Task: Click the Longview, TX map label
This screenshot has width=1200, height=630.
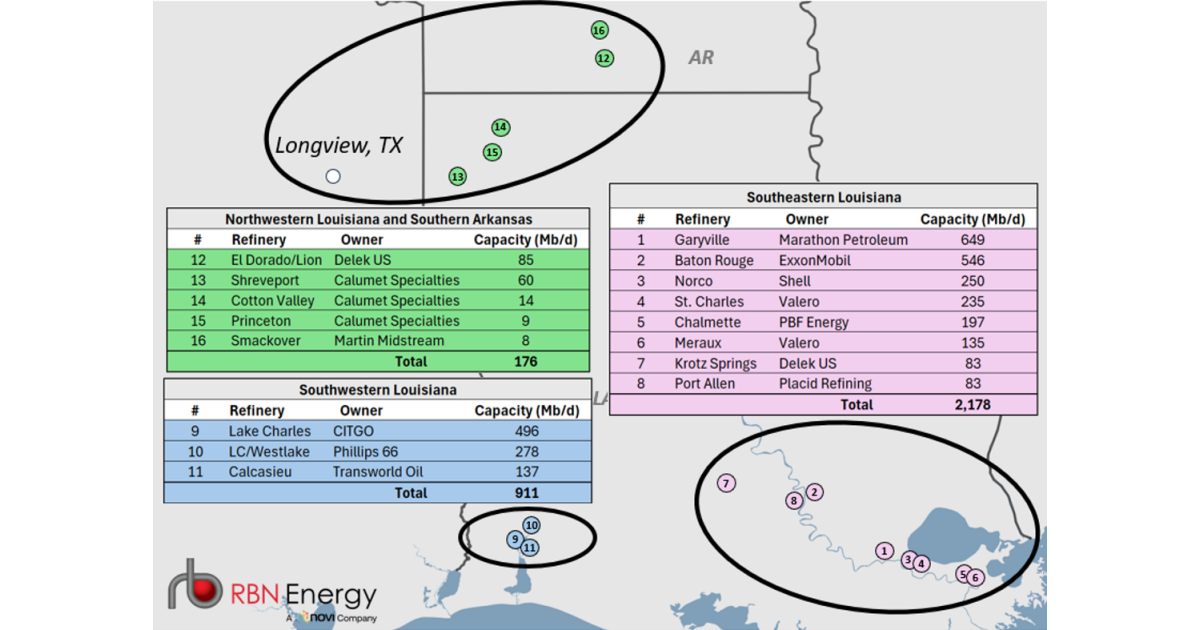Action: [338, 145]
